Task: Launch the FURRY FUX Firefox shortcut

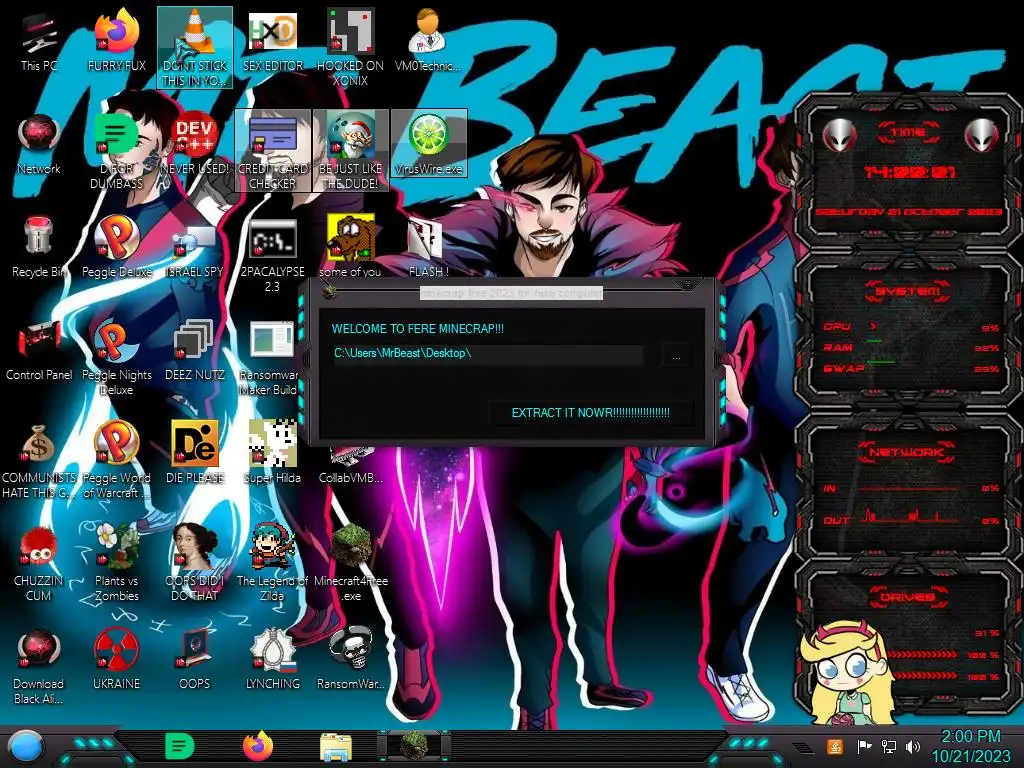Action: click(116, 42)
